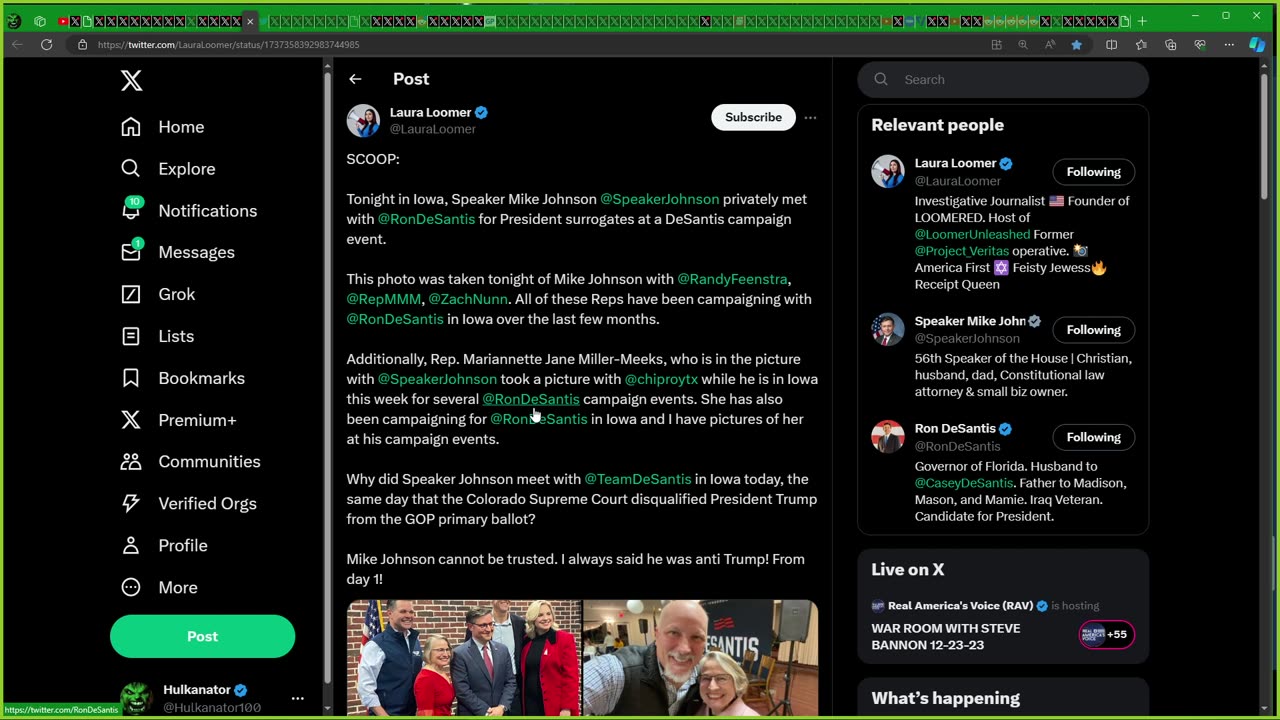This screenshot has height=720, width=1280.
Task: Open Browser essentials heart icon
Action: 1200,45
